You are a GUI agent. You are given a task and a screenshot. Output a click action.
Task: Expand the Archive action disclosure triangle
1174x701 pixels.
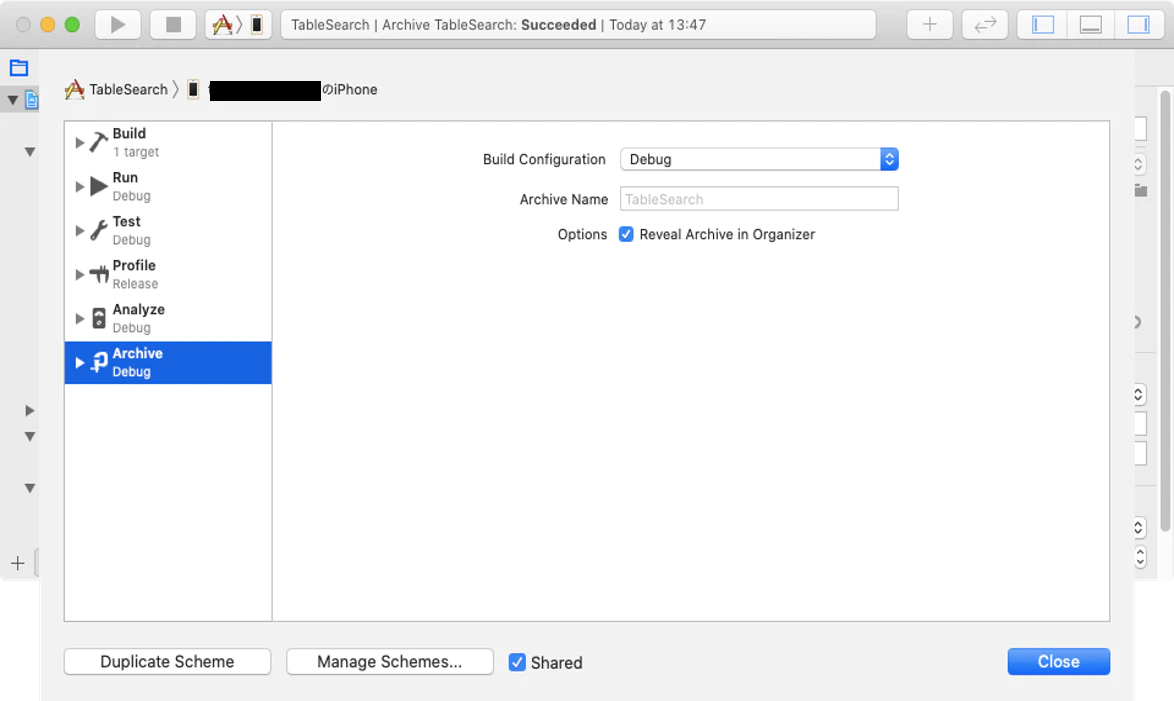click(x=79, y=362)
